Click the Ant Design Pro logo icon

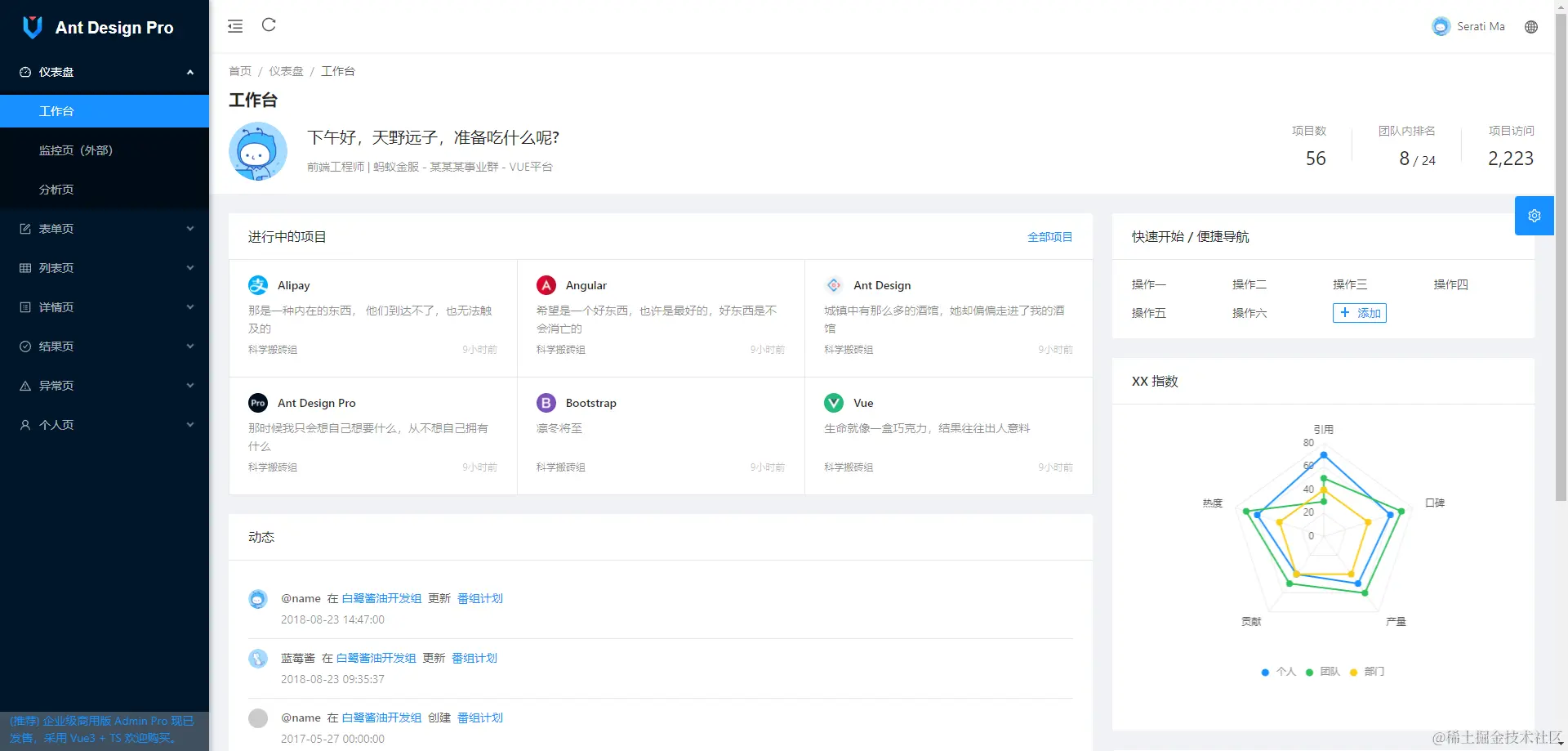pyautogui.click(x=33, y=27)
